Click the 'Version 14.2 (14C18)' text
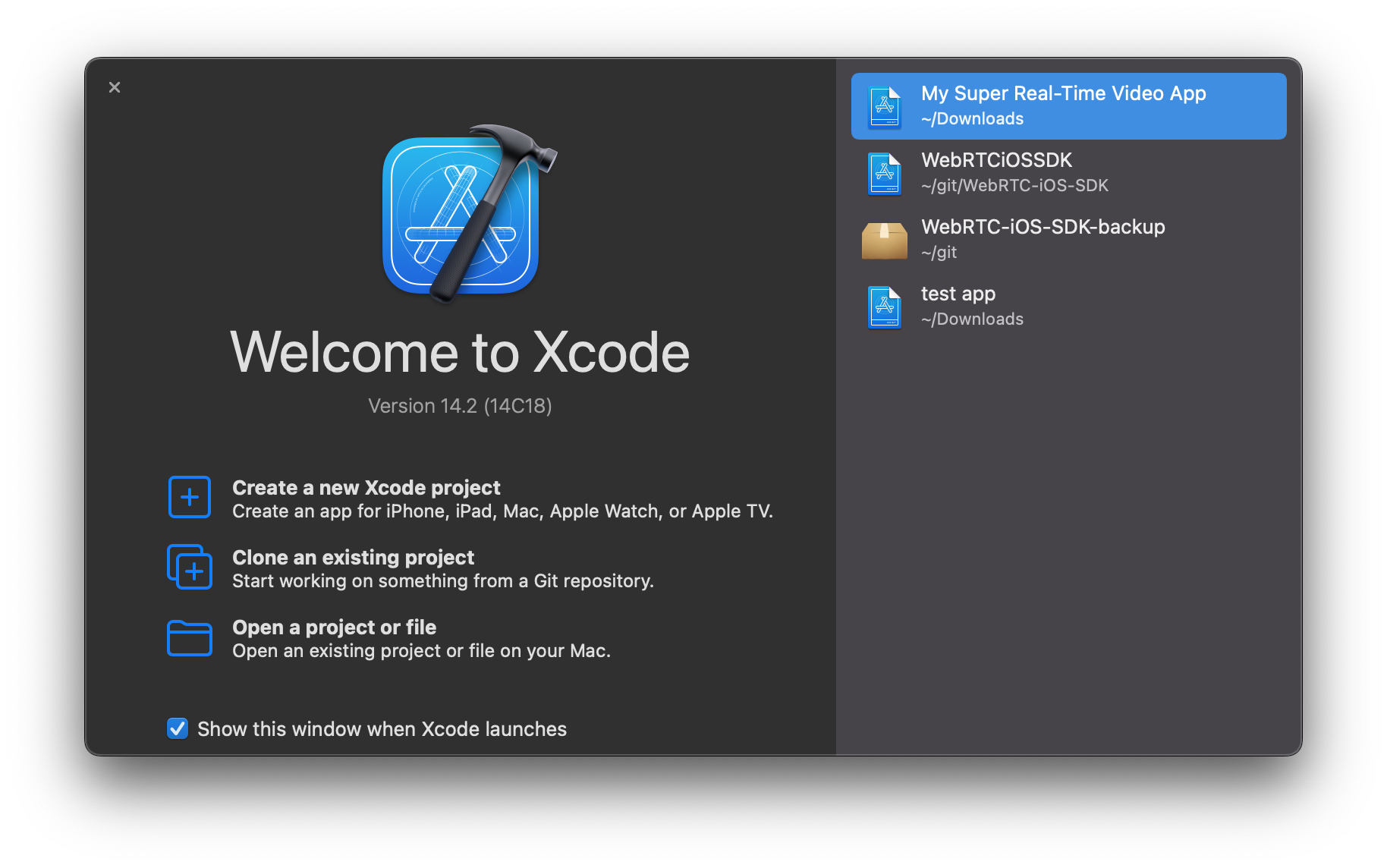The image size is (1387, 868). click(460, 406)
